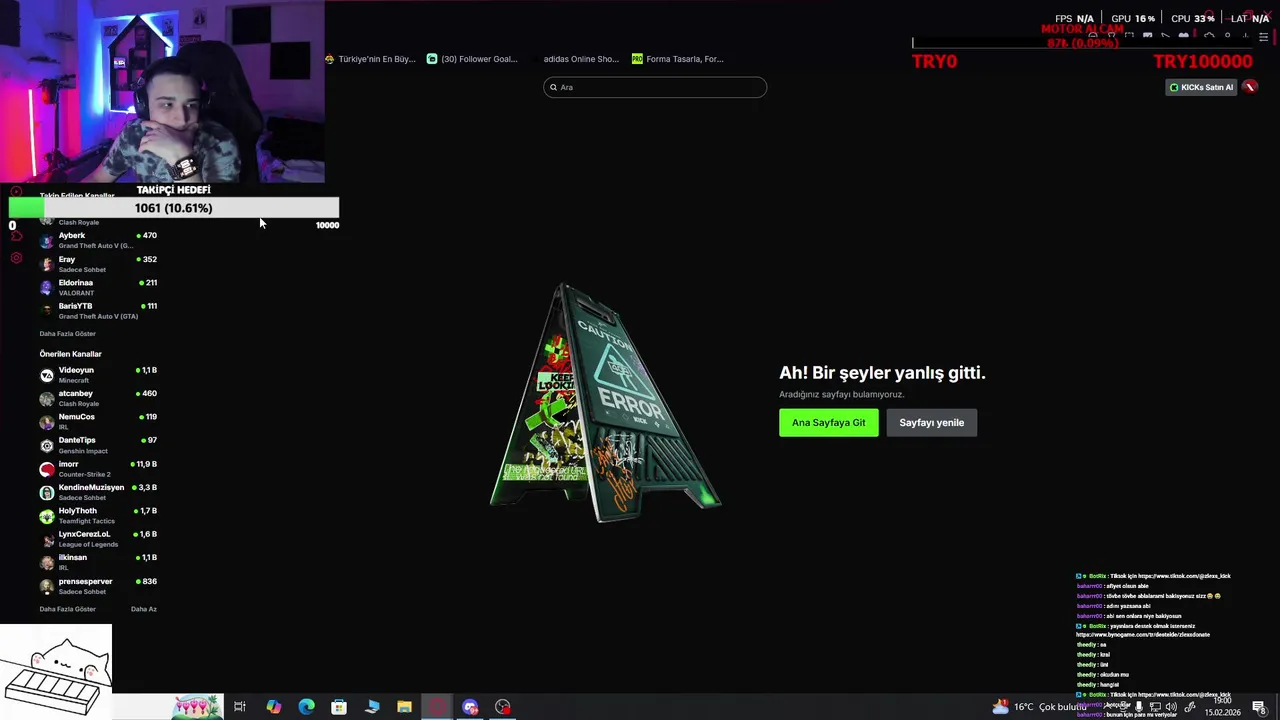The width and height of the screenshot is (1280, 720).
Task: Click the red gear icon in left rail
Action: [16, 258]
